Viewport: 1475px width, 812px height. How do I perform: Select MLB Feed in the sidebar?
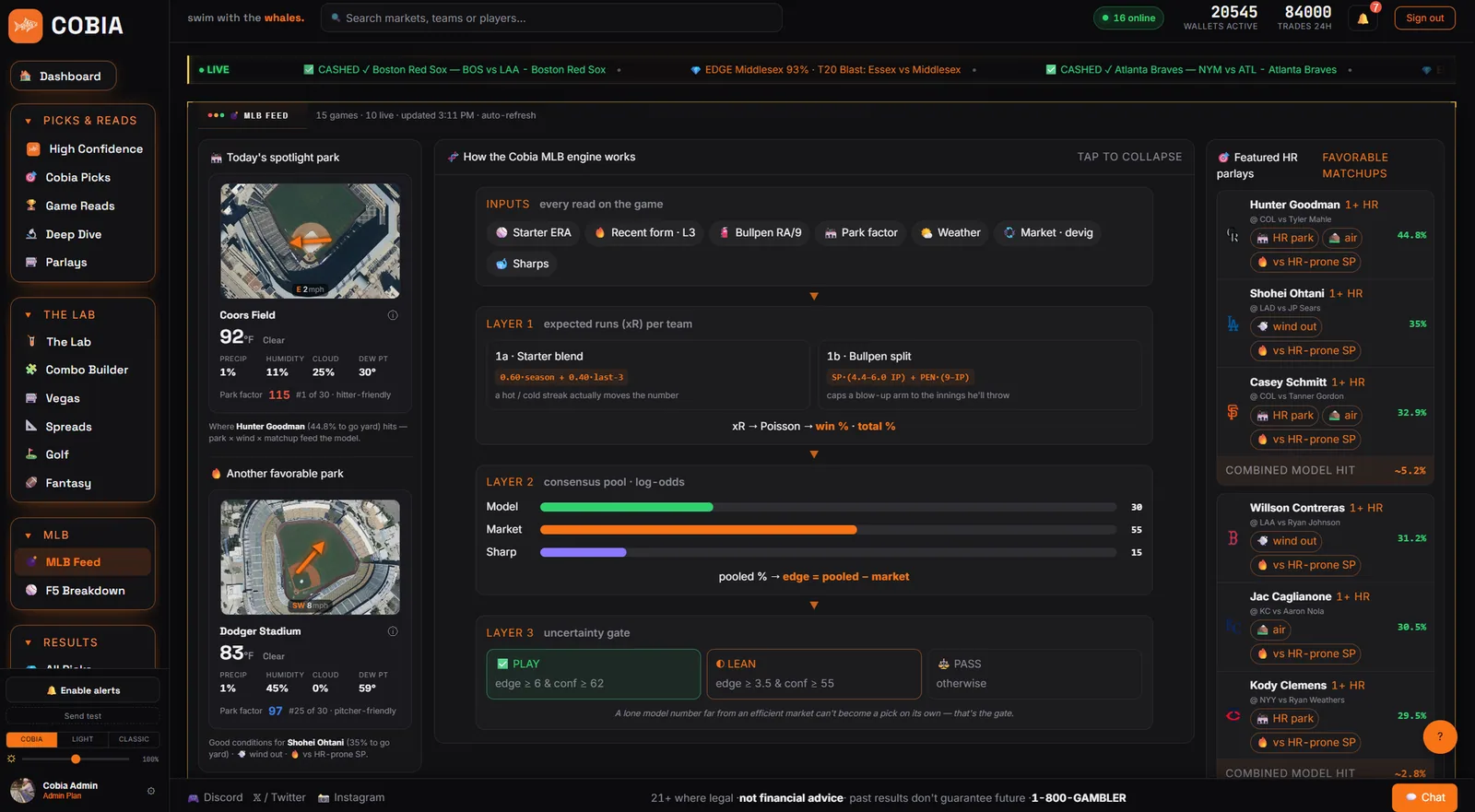tap(83, 562)
